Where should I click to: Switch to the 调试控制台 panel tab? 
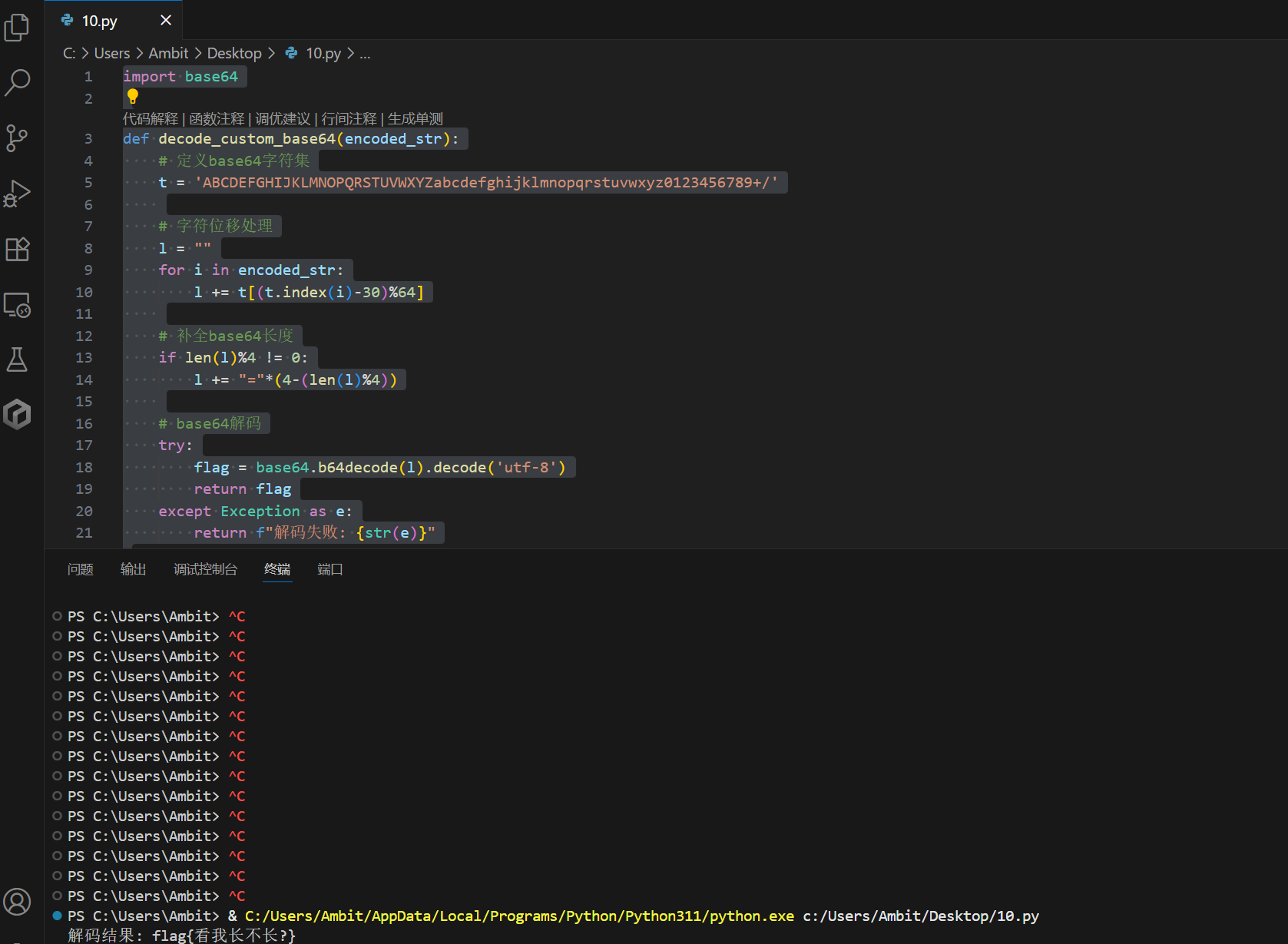click(205, 569)
